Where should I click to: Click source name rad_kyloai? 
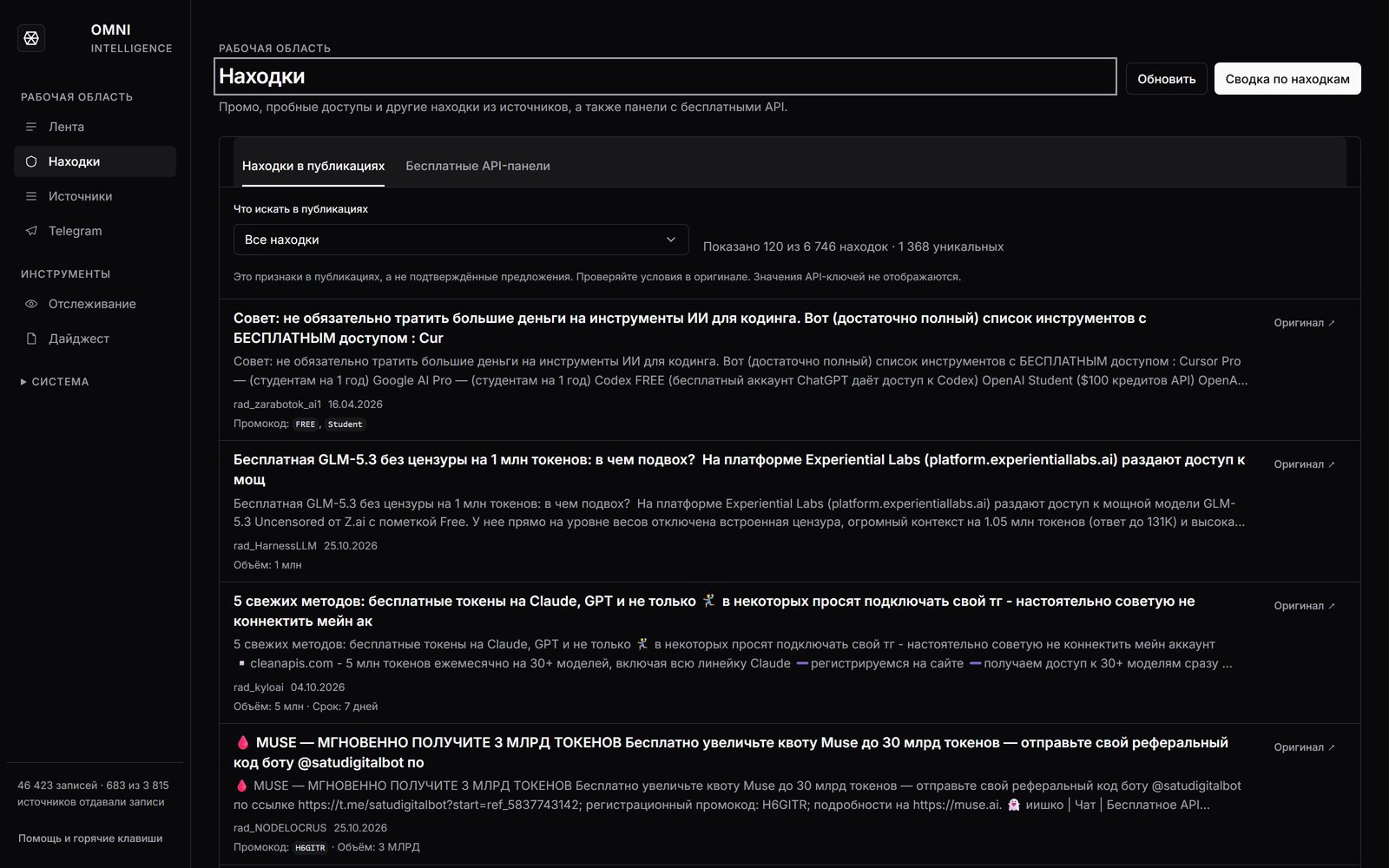click(x=259, y=687)
